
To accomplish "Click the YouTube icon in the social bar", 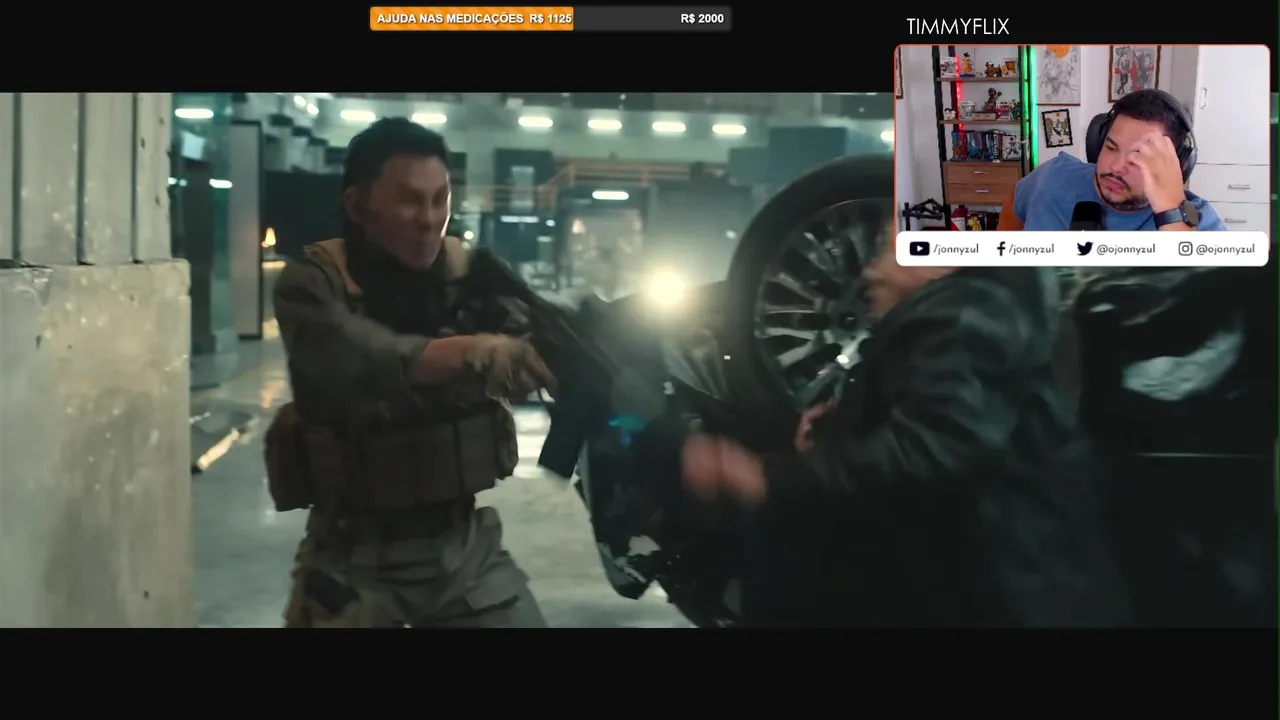I will 919,249.
